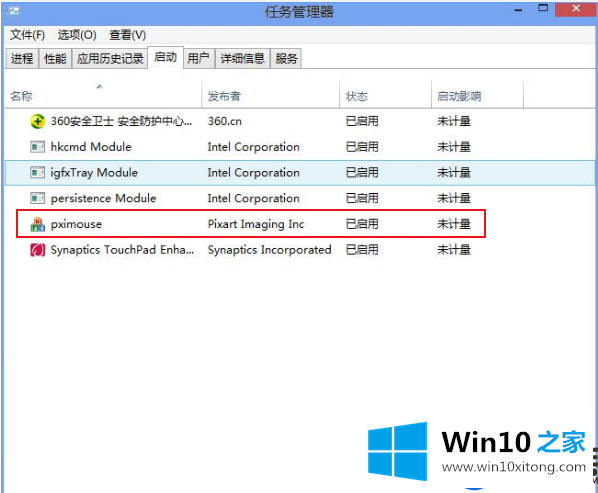Click the Pixart Imaging Inc publisher cell
598x493 pixels.
coord(256,224)
